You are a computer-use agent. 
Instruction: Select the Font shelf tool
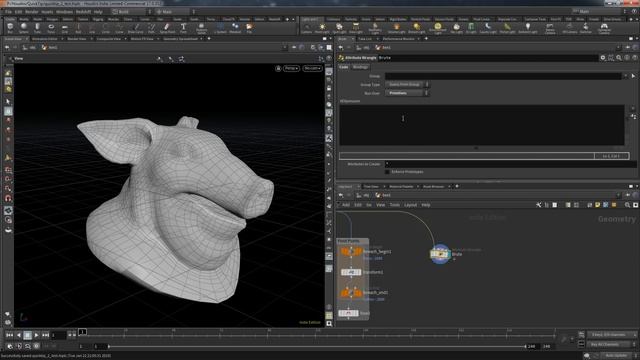tap(183, 28)
